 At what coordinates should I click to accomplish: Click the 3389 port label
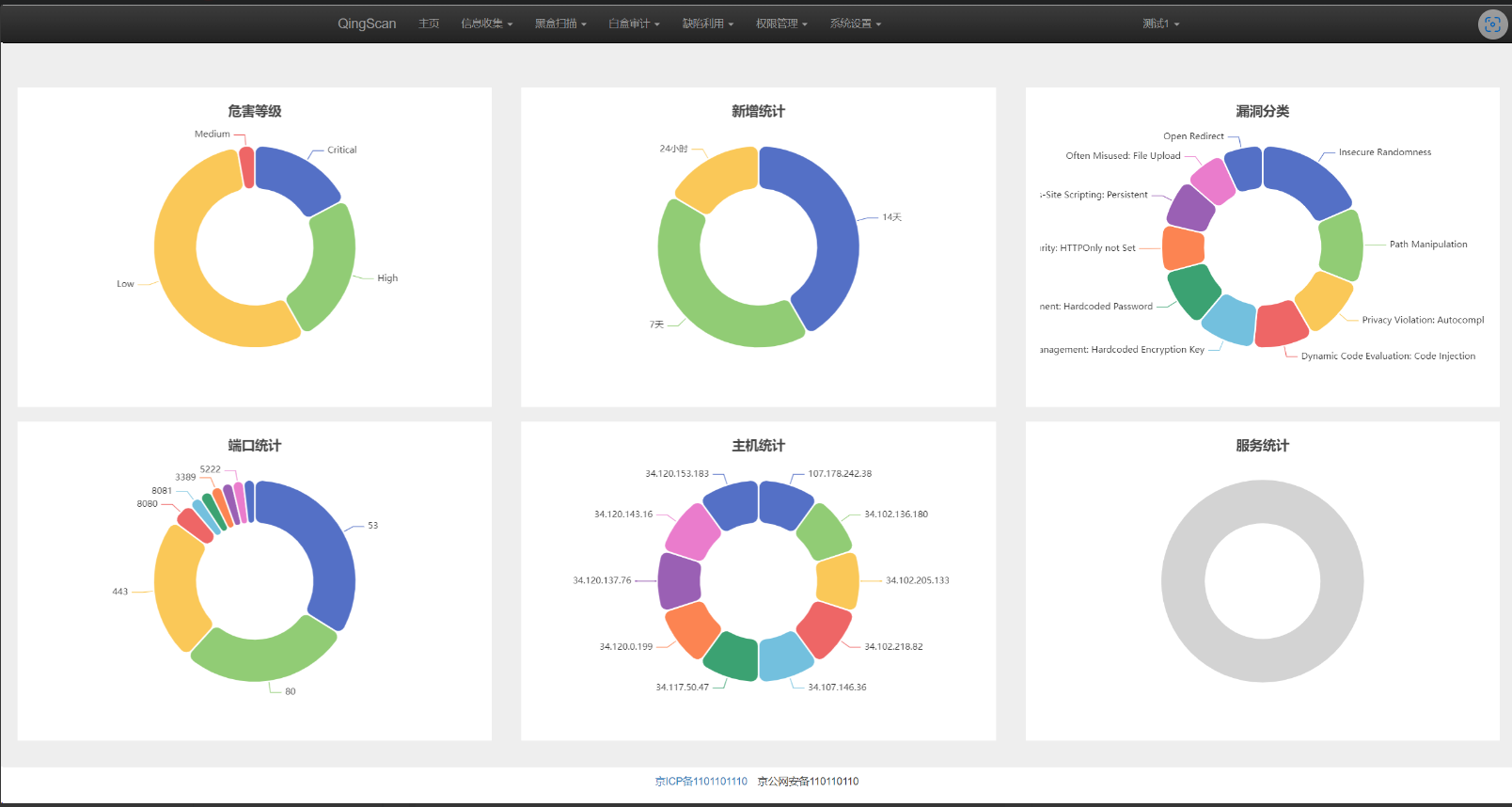click(185, 477)
